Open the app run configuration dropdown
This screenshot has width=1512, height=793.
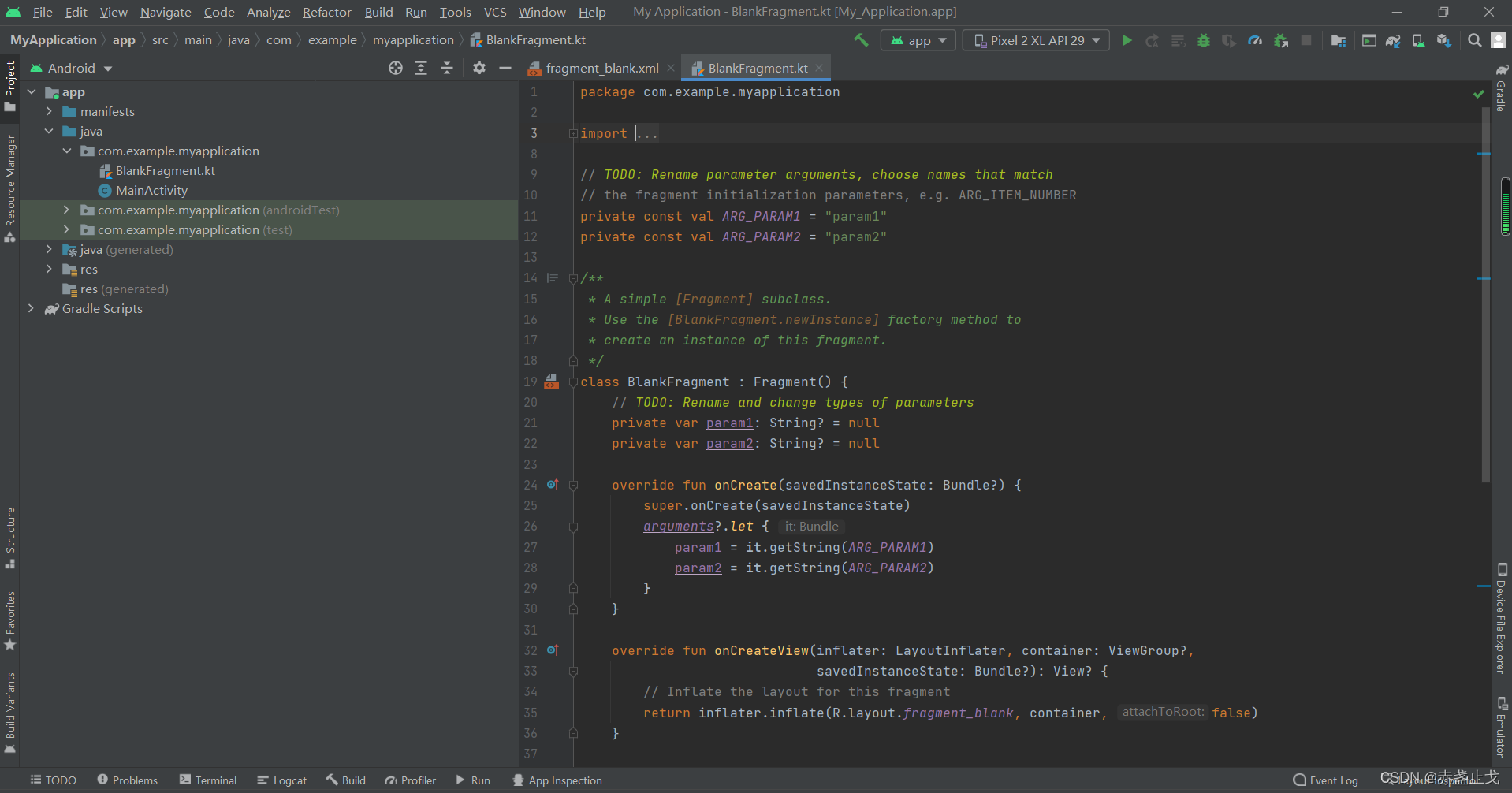click(x=918, y=39)
